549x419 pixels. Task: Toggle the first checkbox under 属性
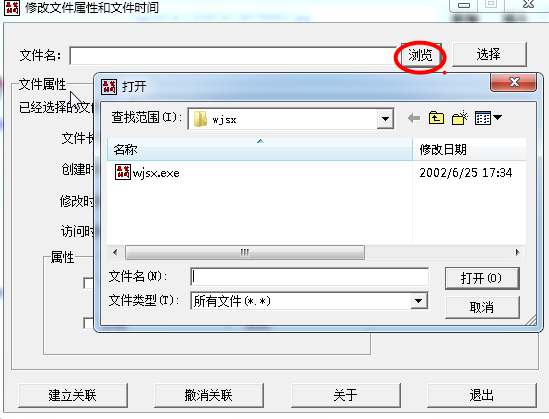point(89,283)
